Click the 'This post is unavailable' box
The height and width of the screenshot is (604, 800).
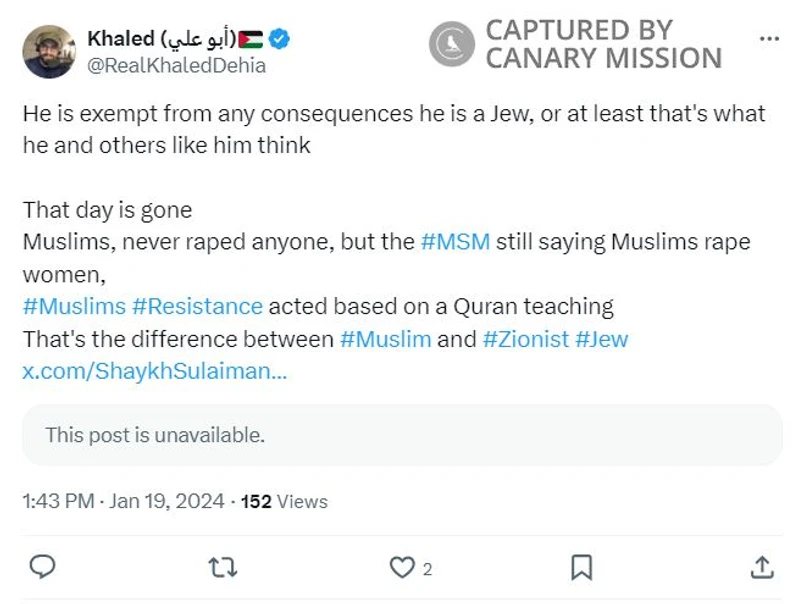[402, 435]
